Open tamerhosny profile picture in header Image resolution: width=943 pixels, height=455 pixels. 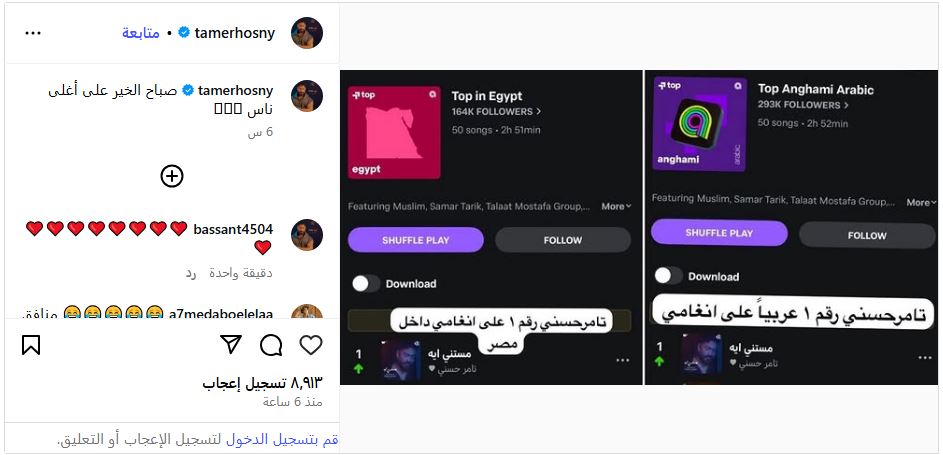pyautogui.click(x=307, y=33)
